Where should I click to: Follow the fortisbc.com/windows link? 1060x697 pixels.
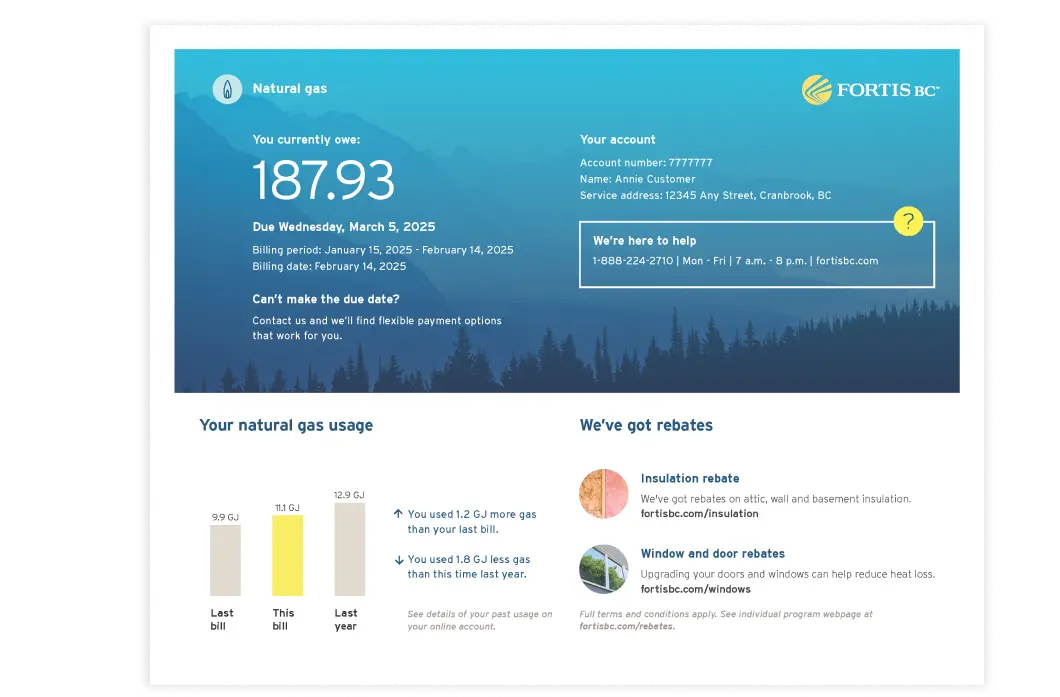[695, 590]
